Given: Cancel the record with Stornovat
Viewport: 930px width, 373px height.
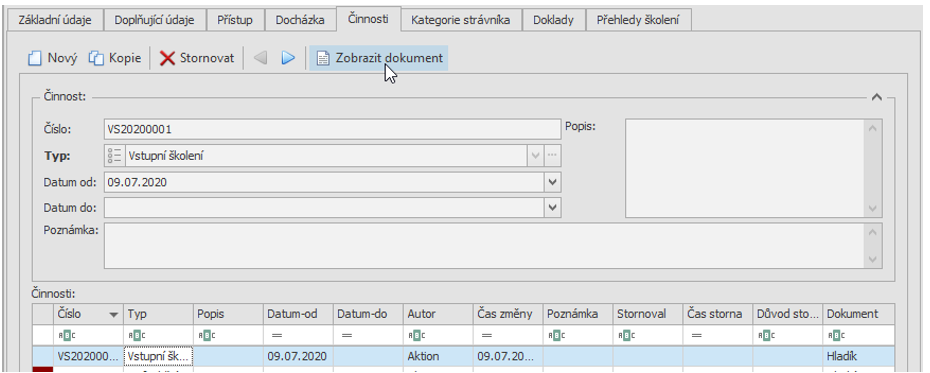Looking at the screenshot, I should point(198,58).
